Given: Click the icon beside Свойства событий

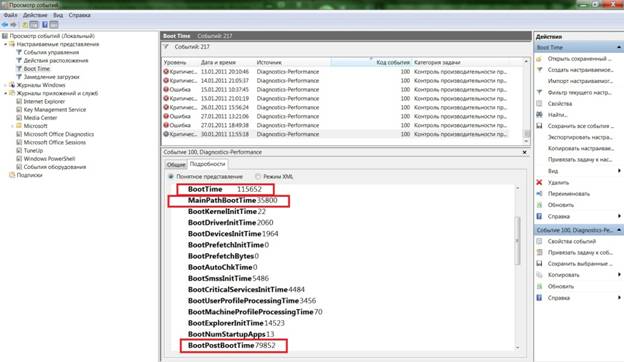Looking at the screenshot, I should click(539, 241).
